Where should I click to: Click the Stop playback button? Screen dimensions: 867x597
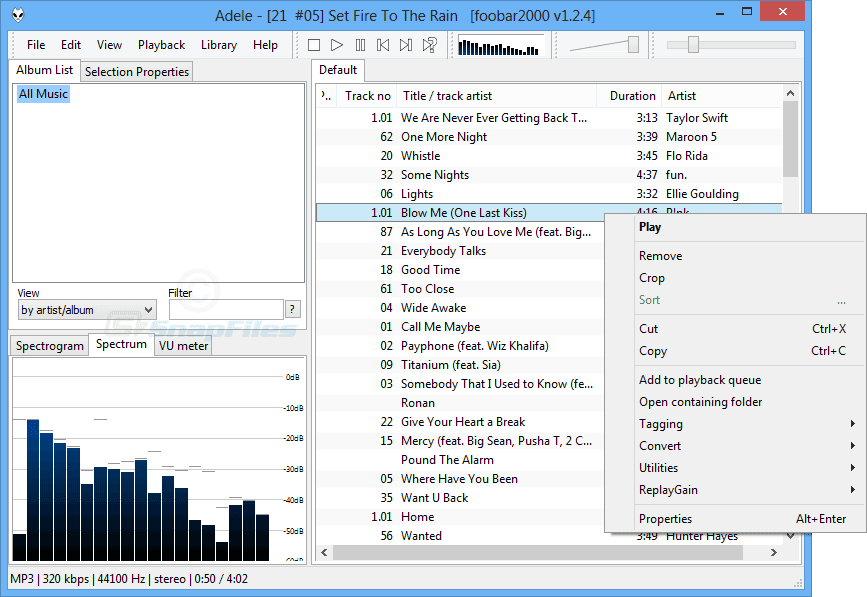314,45
